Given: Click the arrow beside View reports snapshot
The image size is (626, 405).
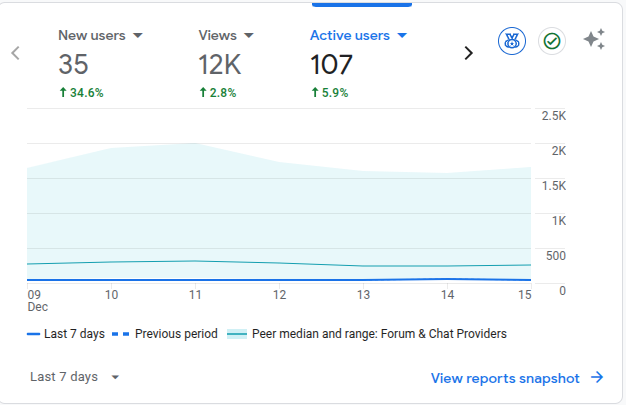Looking at the screenshot, I should coord(597,377).
